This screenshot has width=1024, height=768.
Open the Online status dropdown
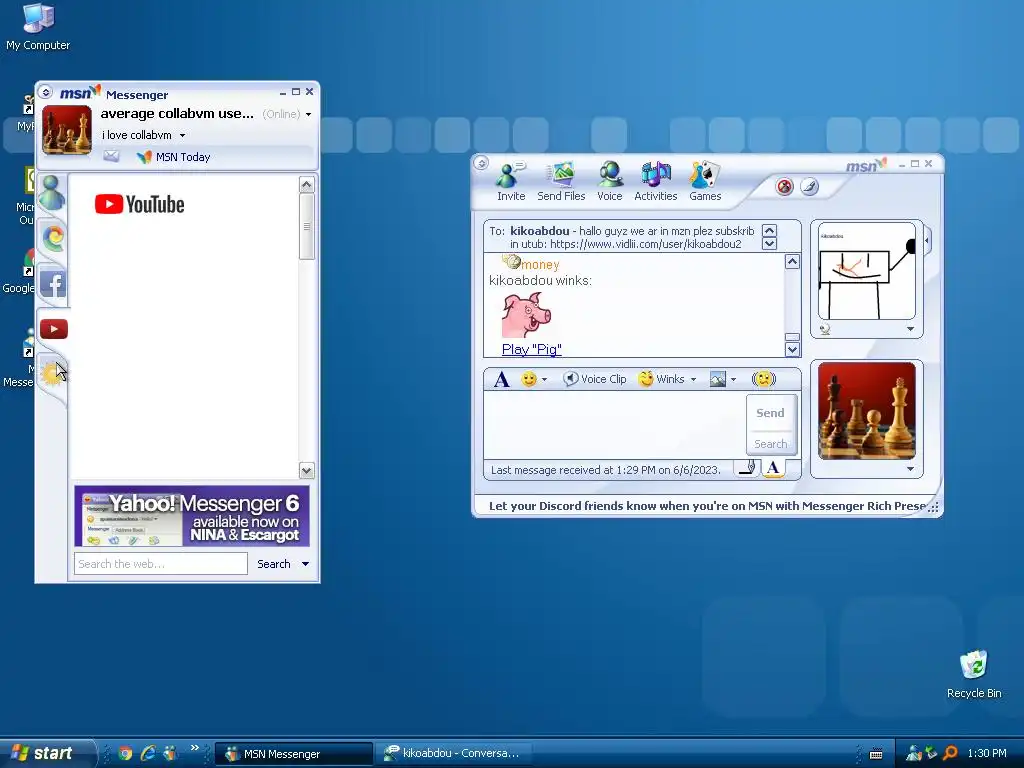308,114
